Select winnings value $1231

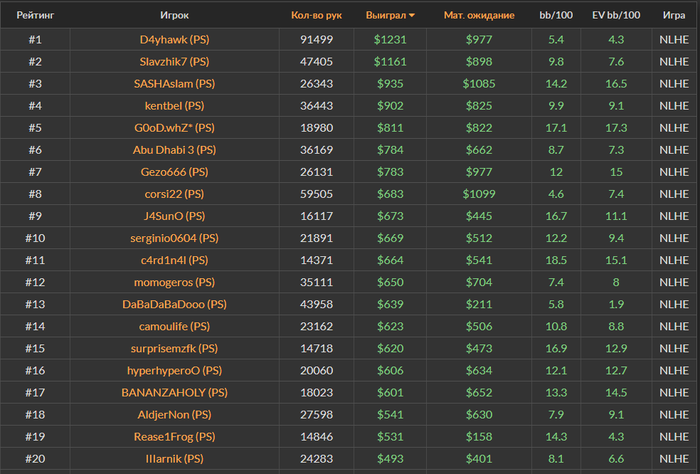[390, 39]
